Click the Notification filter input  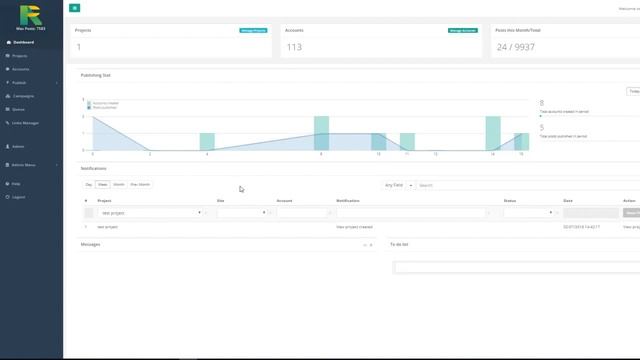[x=411, y=213]
